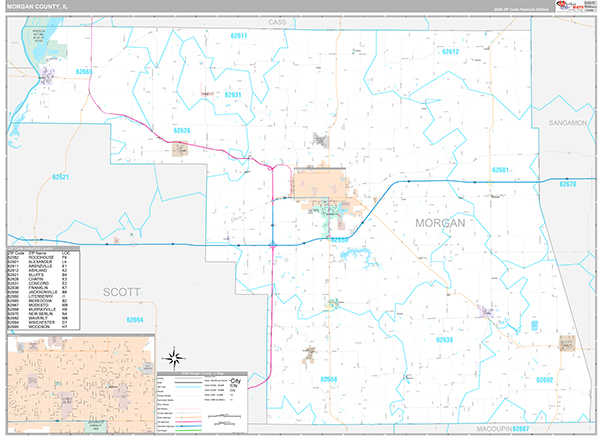Click the pink US Highways swatch in legend
The width and height of the screenshot is (600, 436).
point(189,422)
